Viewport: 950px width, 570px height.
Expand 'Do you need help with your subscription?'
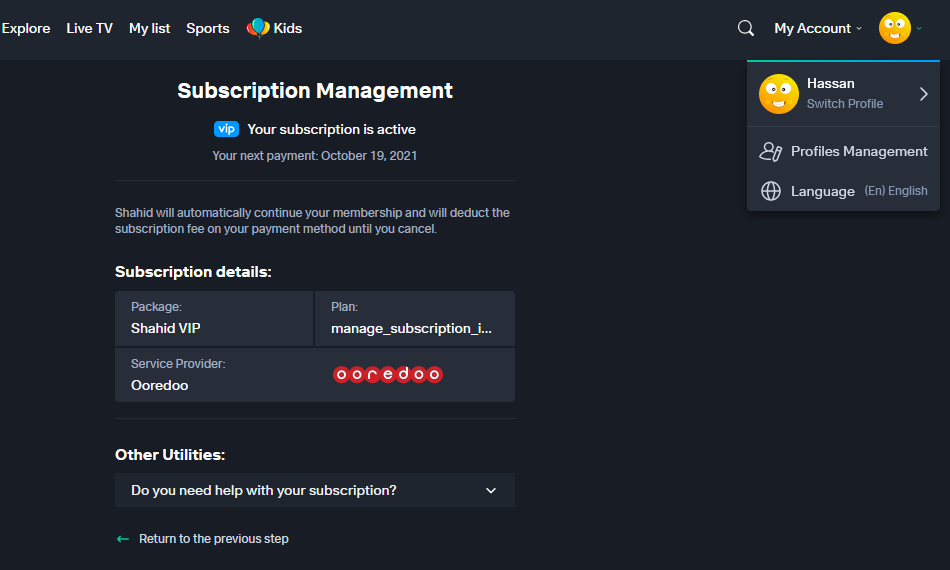pyautogui.click(x=315, y=490)
